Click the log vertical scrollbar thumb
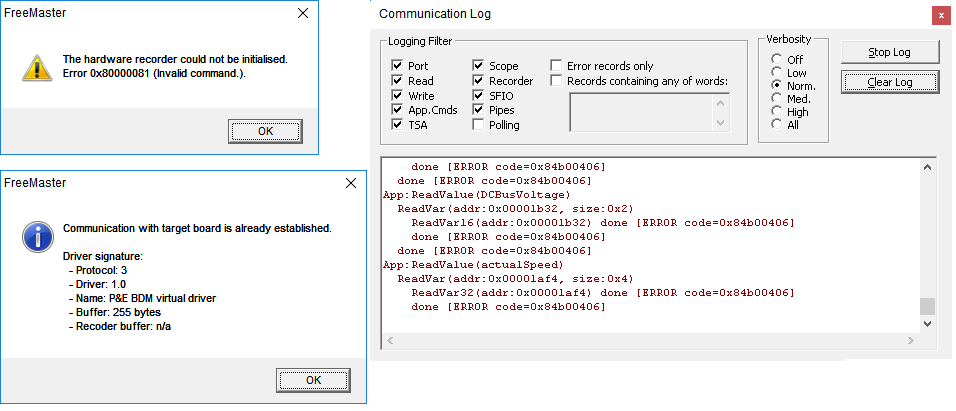Image resolution: width=956 pixels, height=411 pixels. point(927,306)
